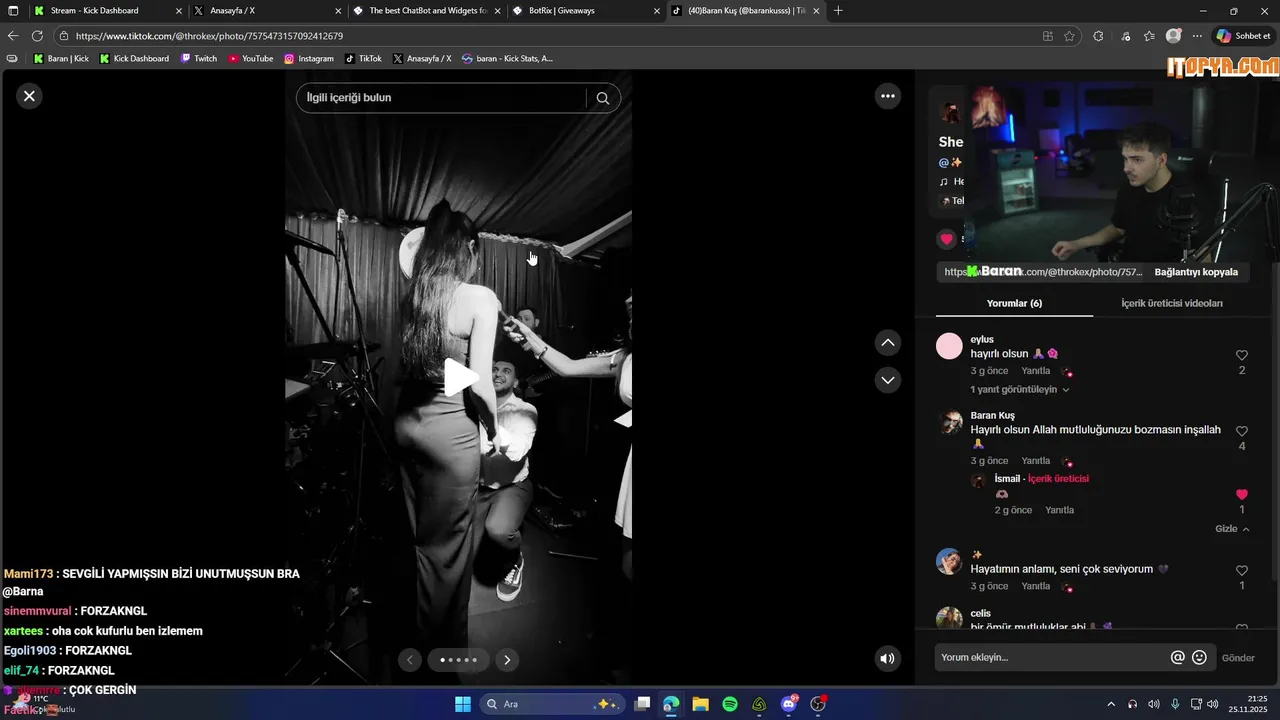Viewport: 1280px width, 720px height.
Task: Open Sohbet et Copilot button
Action: [x=1243, y=36]
